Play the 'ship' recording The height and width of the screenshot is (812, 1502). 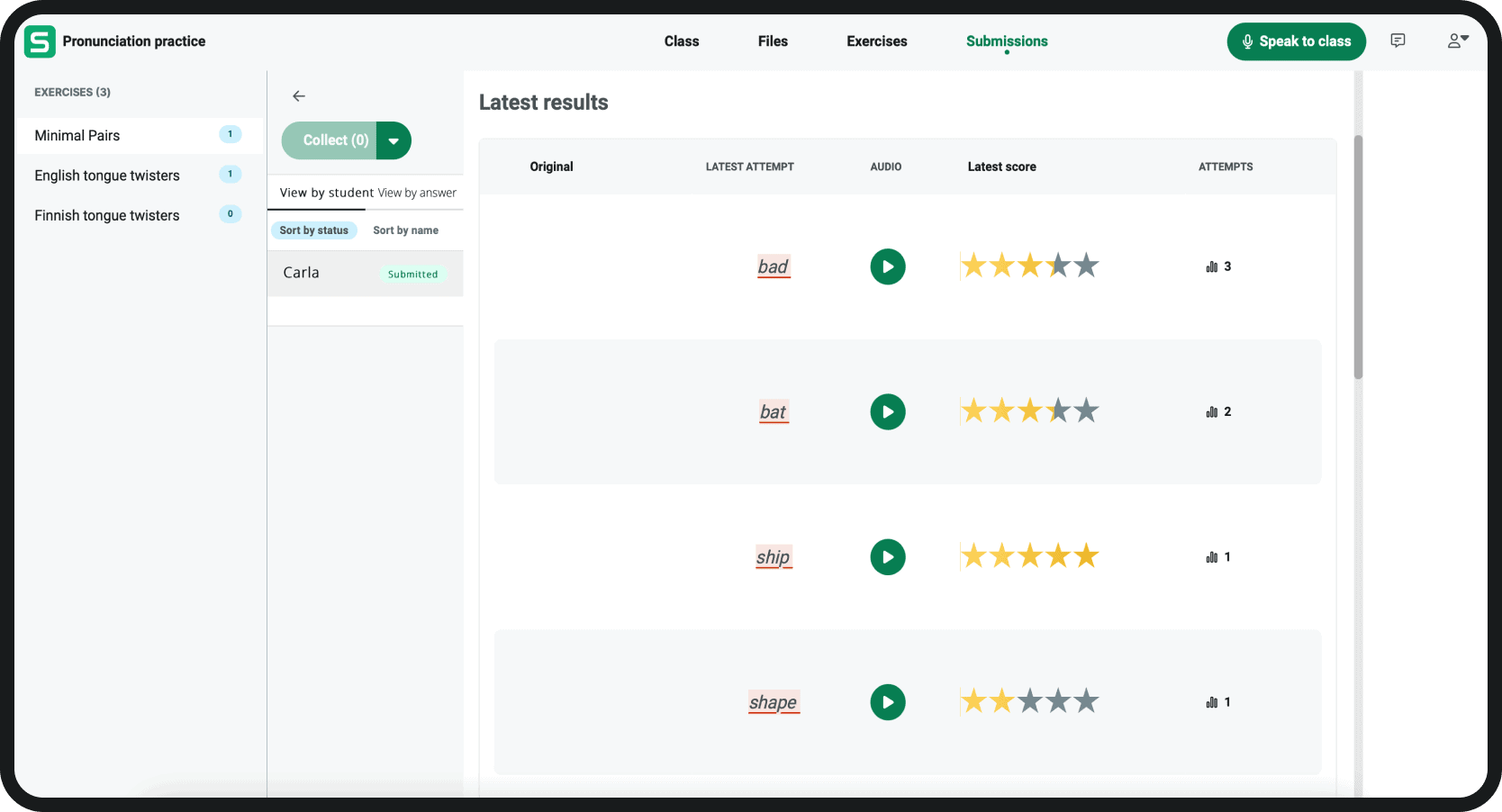(x=887, y=557)
